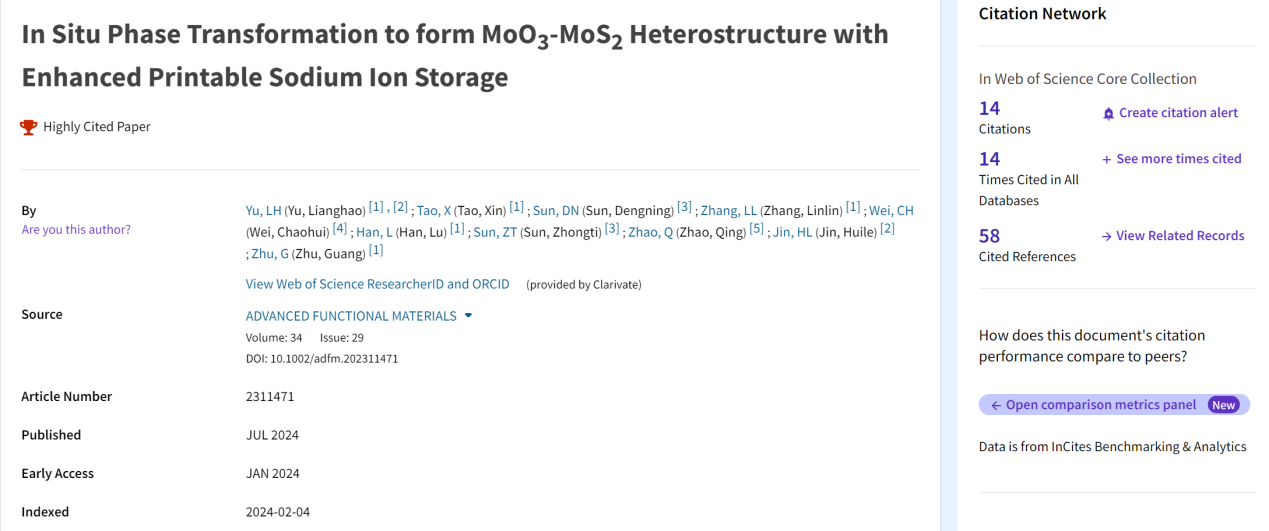Click Jin, HL author link

[792, 232]
